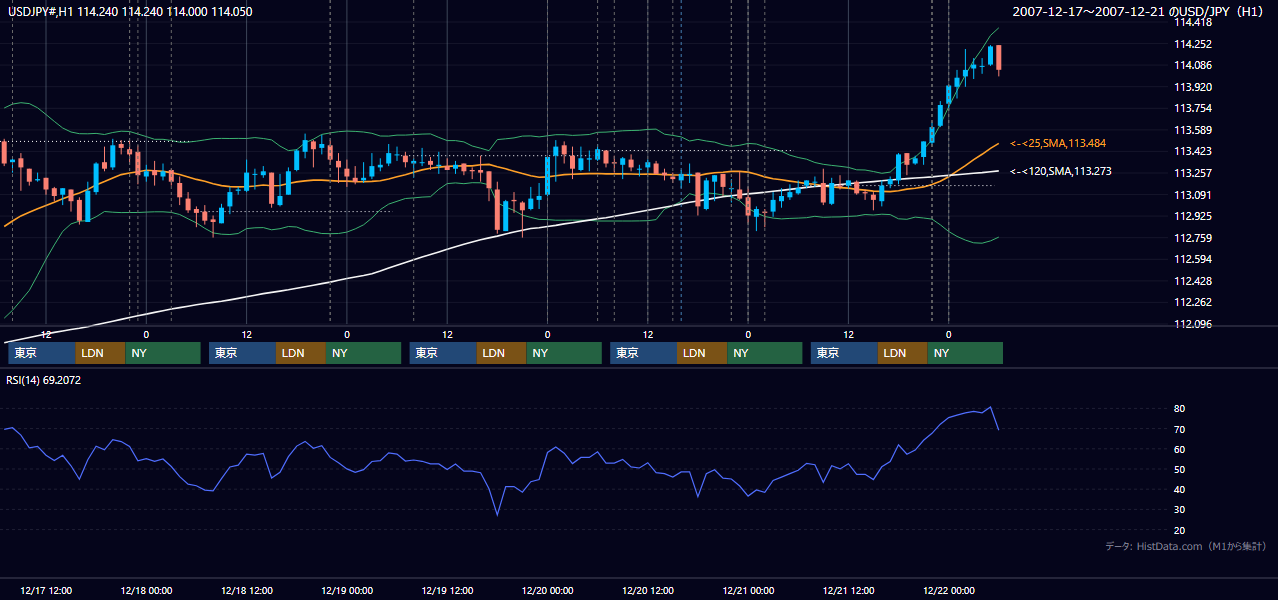Click the 12/21 00:00 date axis label
Screen dimensions: 1278x600
click(748, 591)
